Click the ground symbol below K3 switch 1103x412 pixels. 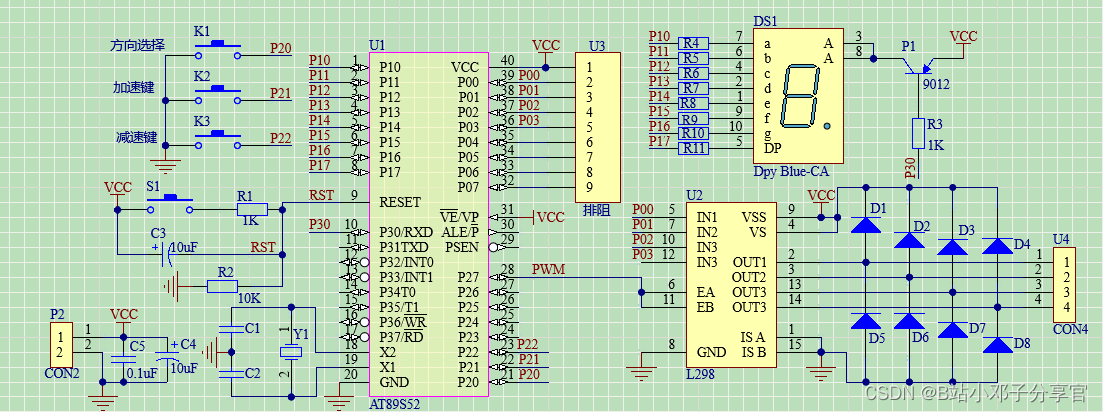[165, 165]
